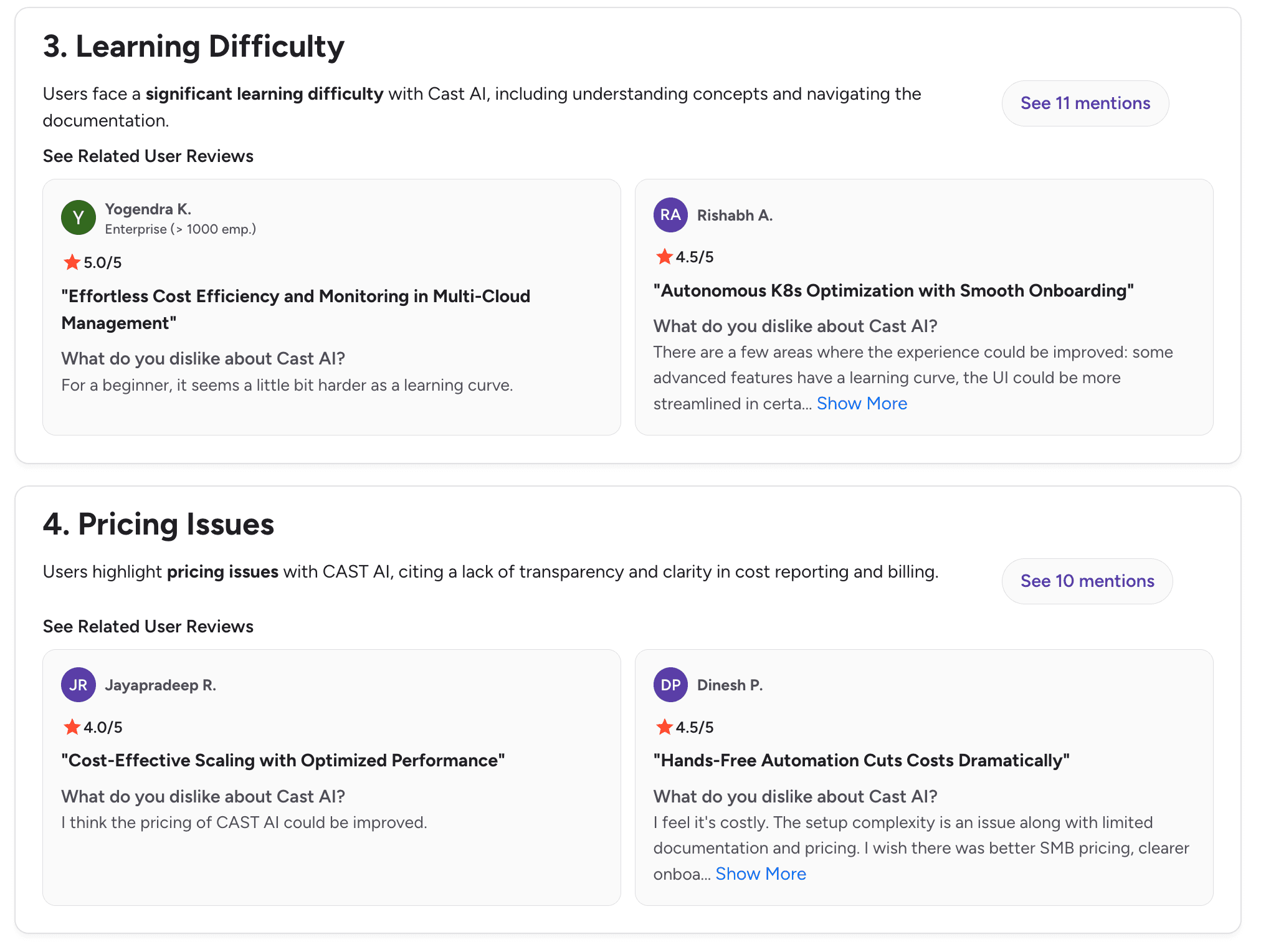Click the star icon in Dinesh's 4.5/5 rating
Image resolution: width=1271 pixels, height=952 pixels.
click(664, 726)
